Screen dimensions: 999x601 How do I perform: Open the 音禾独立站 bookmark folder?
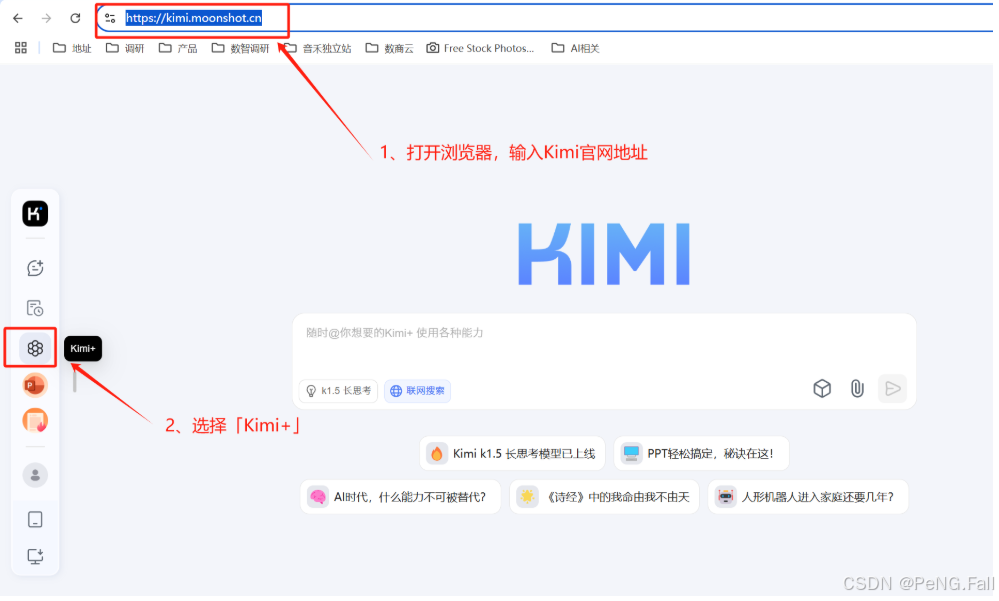(x=317, y=48)
